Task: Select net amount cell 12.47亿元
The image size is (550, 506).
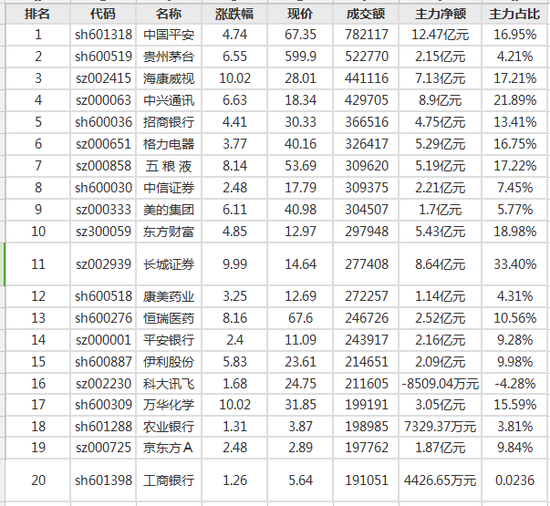Action: click(x=440, y=35)
